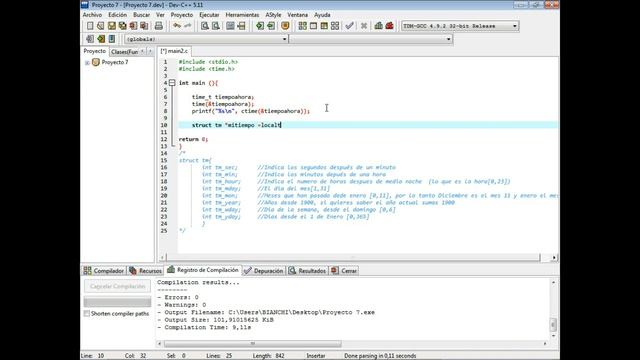Viewport: 640px width, 360px height.
Task: Click the editor horizontal scrollbar left arrow
Action: pos(162,258)
